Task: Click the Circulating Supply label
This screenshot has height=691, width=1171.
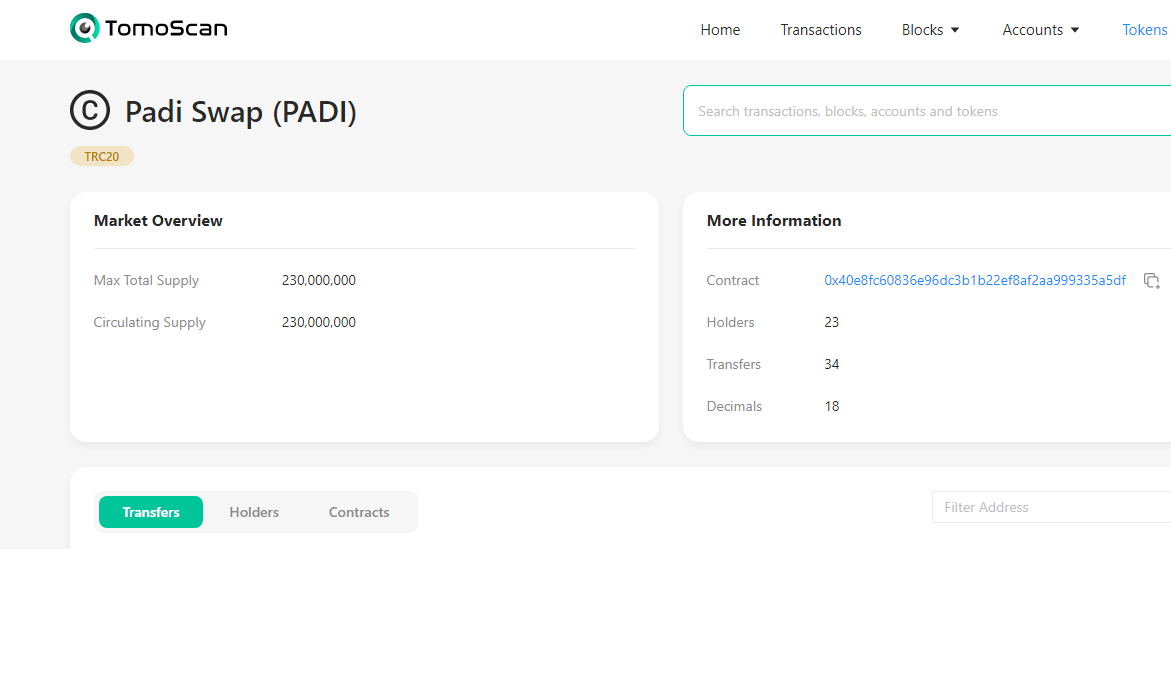Action: (x=149, y=322)
